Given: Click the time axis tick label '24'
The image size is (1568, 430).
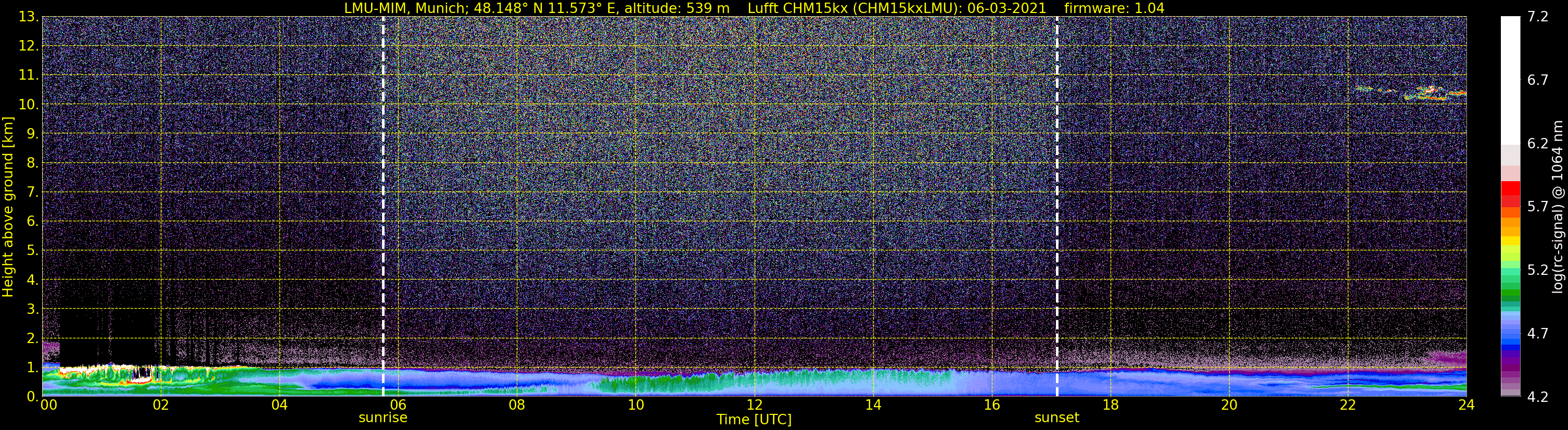Looking at the screenshot, I should pyautogui.click(x=1467, y=405).
